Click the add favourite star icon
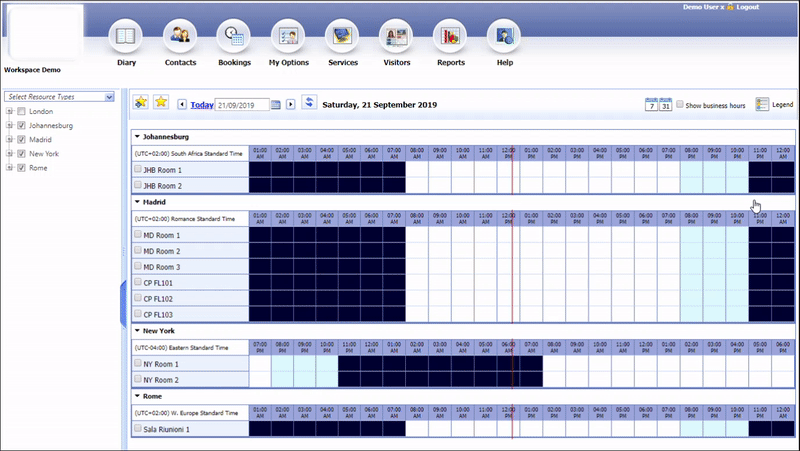This screenshot has height=451, width=800. click(141, 102)
